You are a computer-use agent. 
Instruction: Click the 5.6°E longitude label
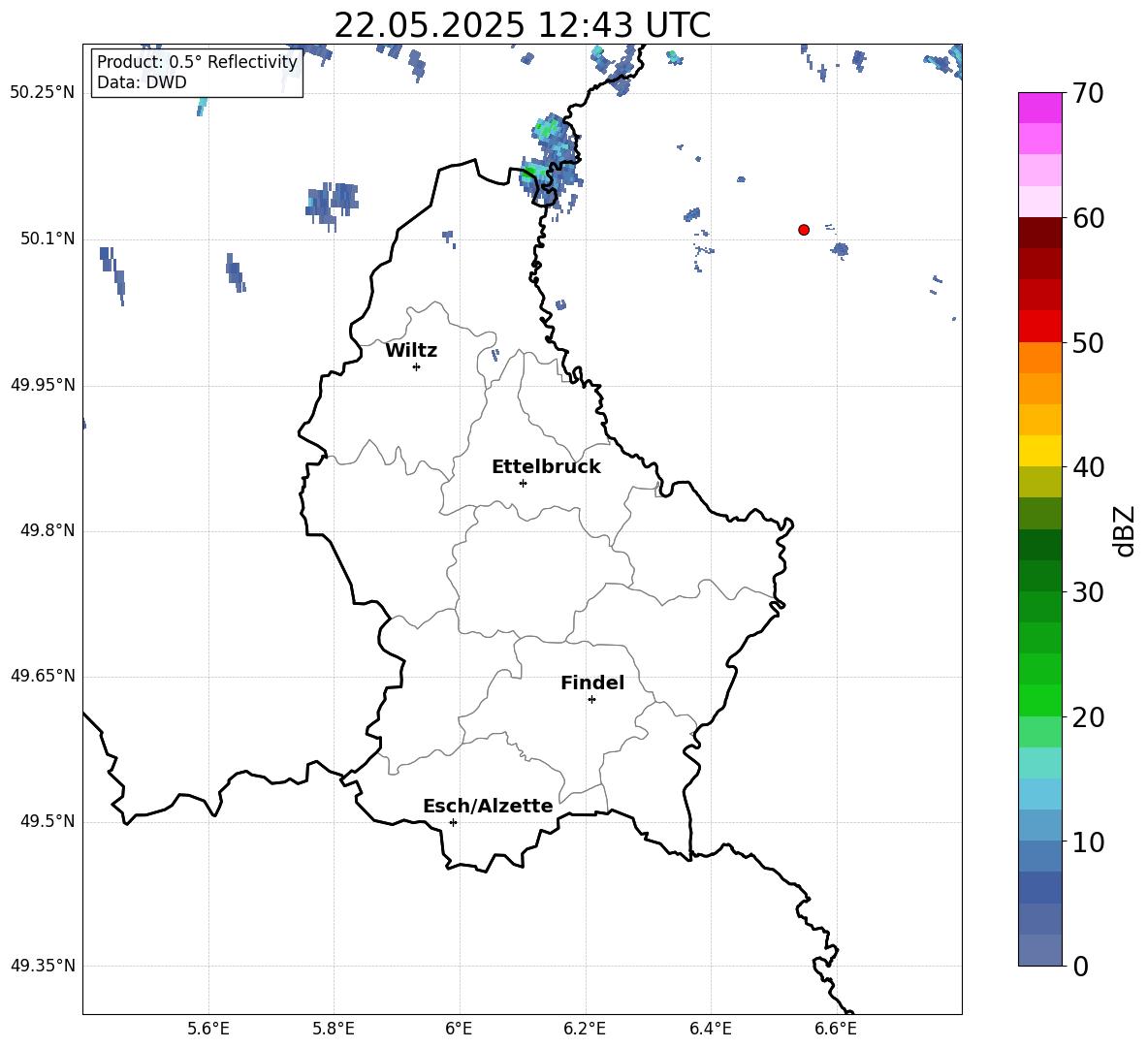[x=208, y=1029]
